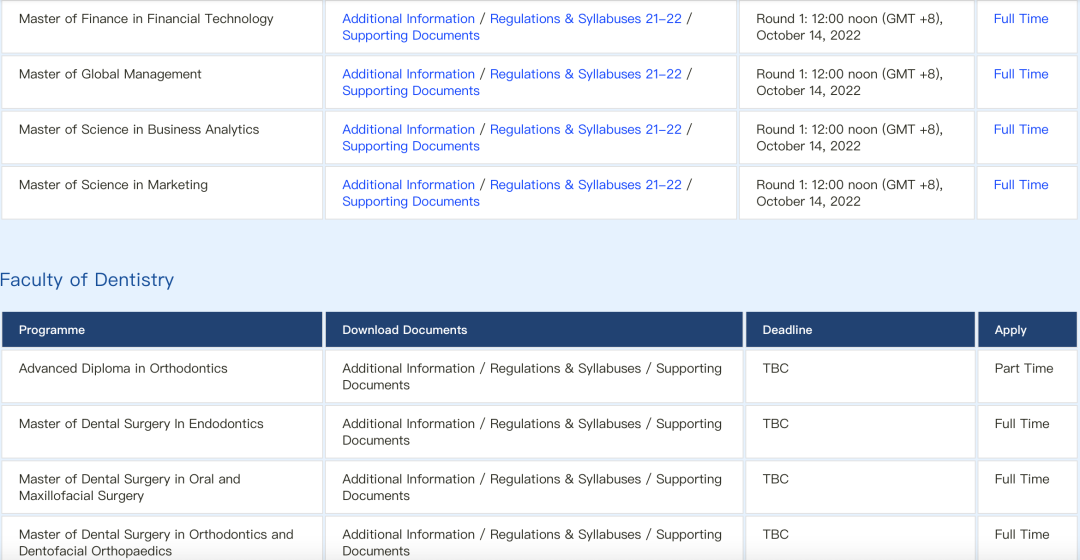Select Master of Science in Marketing programme name
The image size is (1080, 560).
pyautogui.click(x=113, y=185)
